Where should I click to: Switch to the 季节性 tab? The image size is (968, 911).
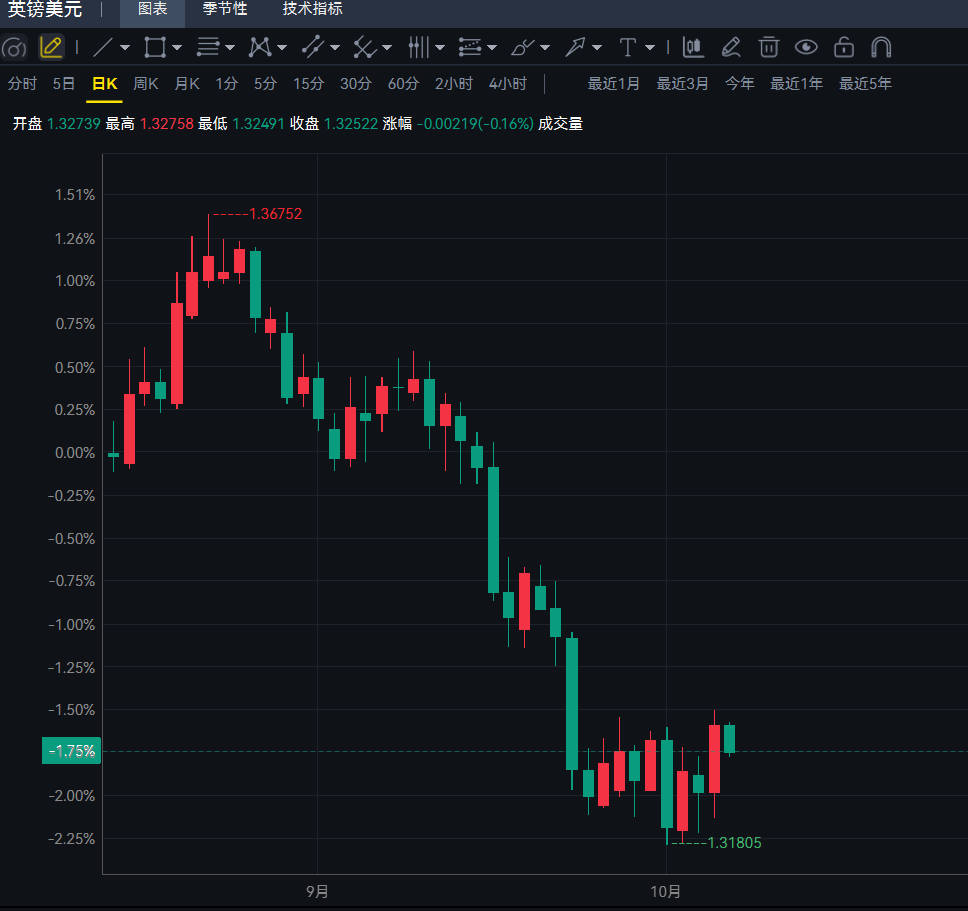(225, 9)
